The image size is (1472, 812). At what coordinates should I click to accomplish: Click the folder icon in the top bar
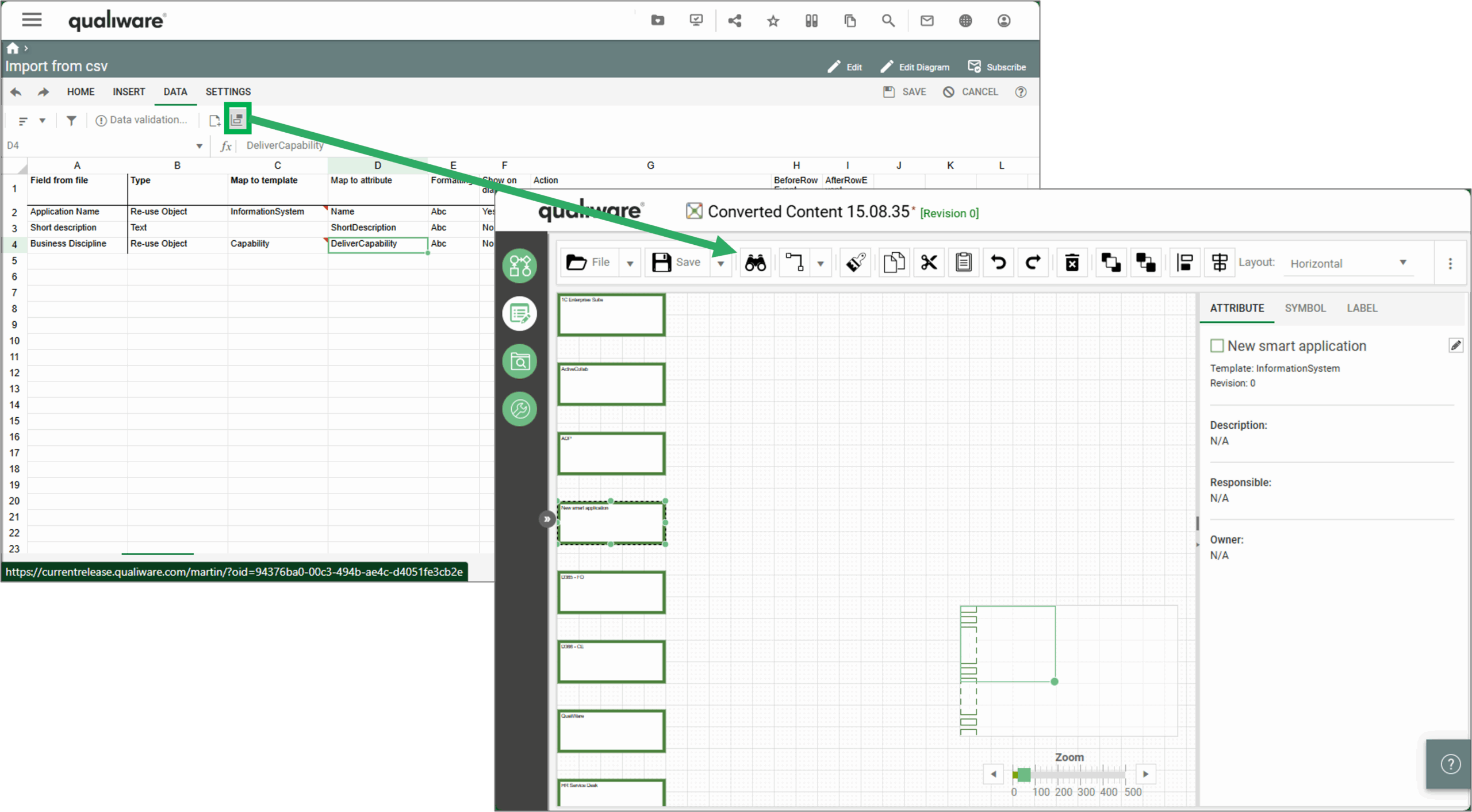click(x=658, y=21)
